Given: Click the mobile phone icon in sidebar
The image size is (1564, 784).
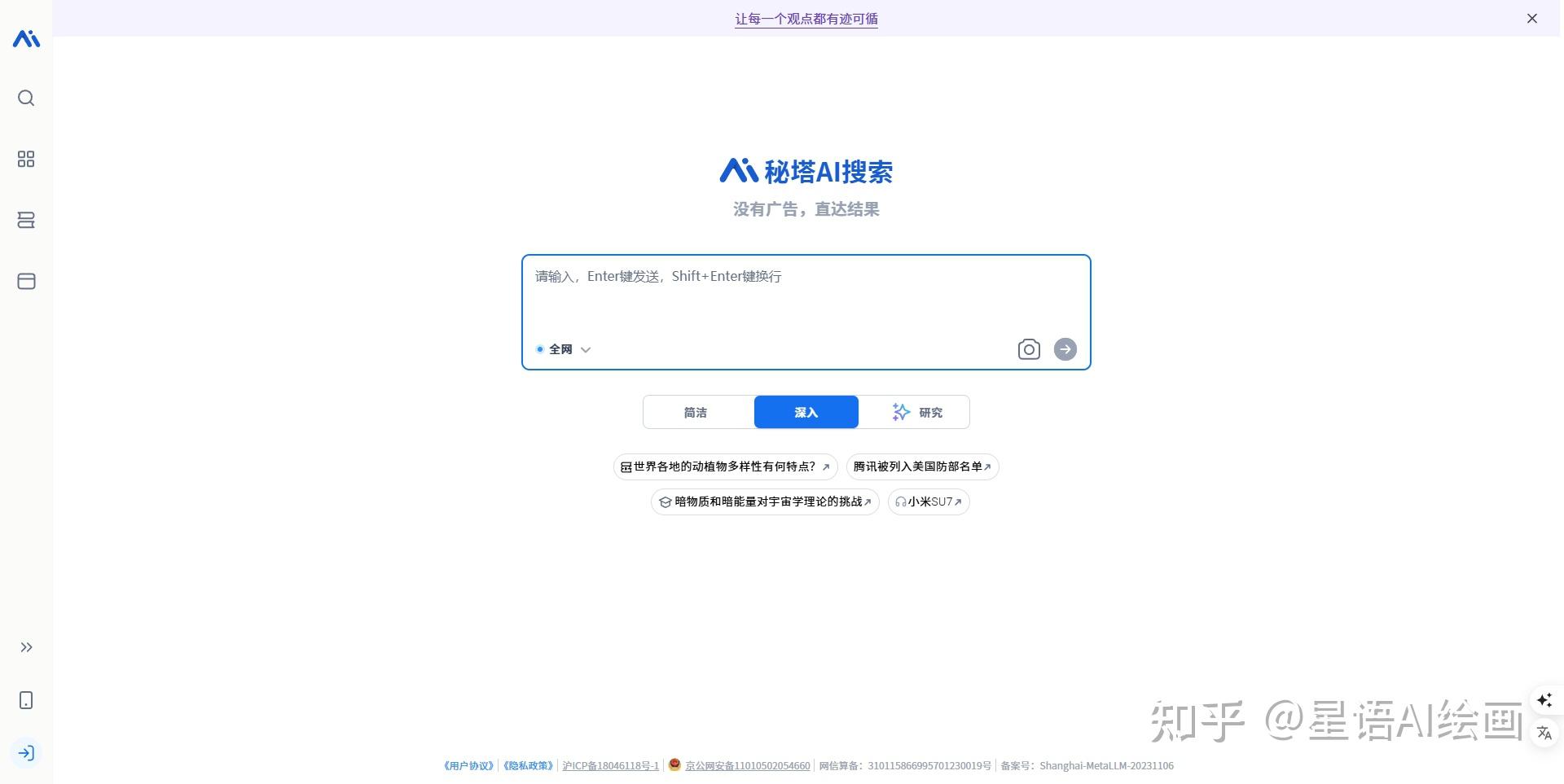Looking at the screenshot, I should (26, 700).
